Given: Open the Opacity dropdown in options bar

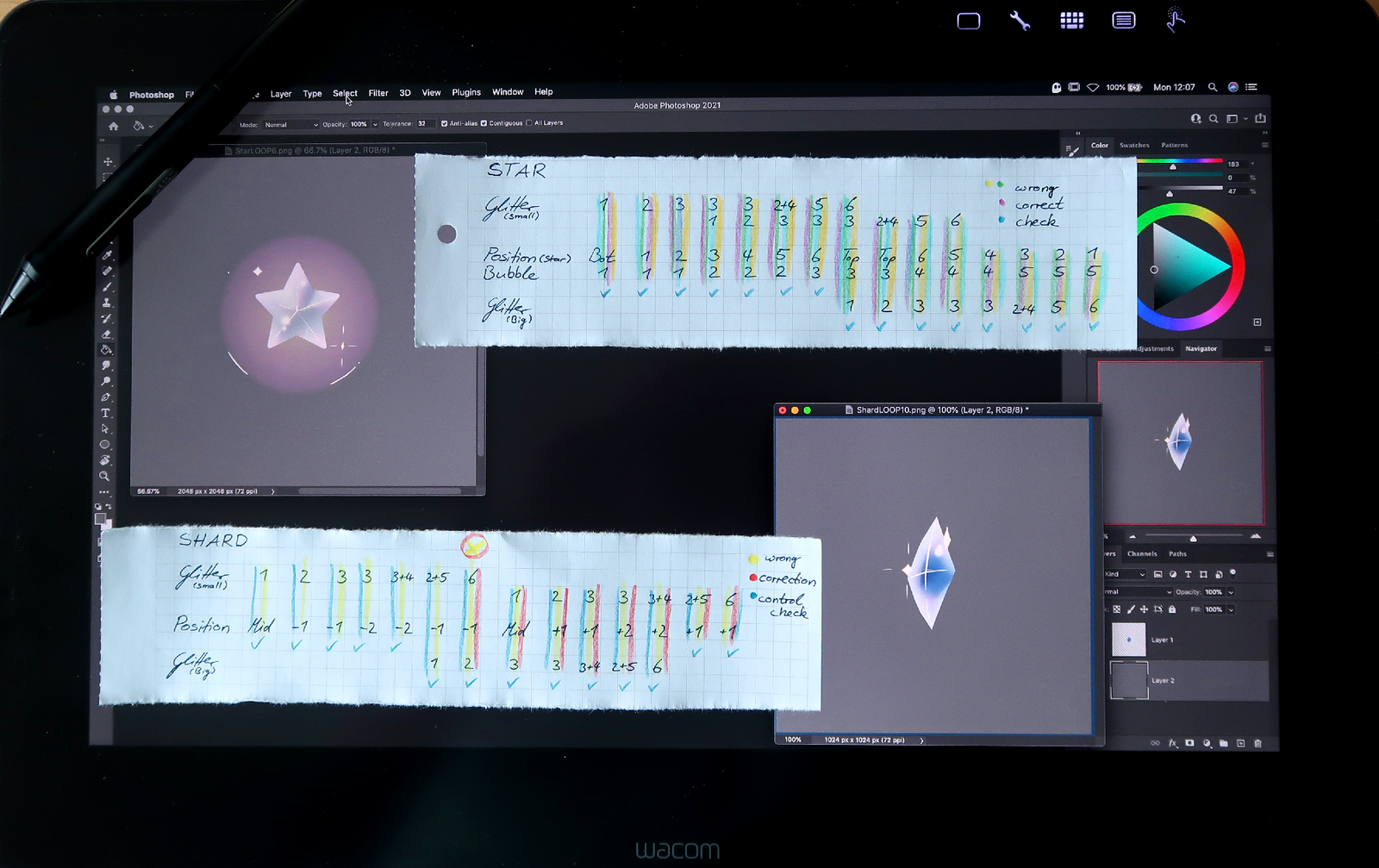Looking at the screenshot, I should 375,124.
